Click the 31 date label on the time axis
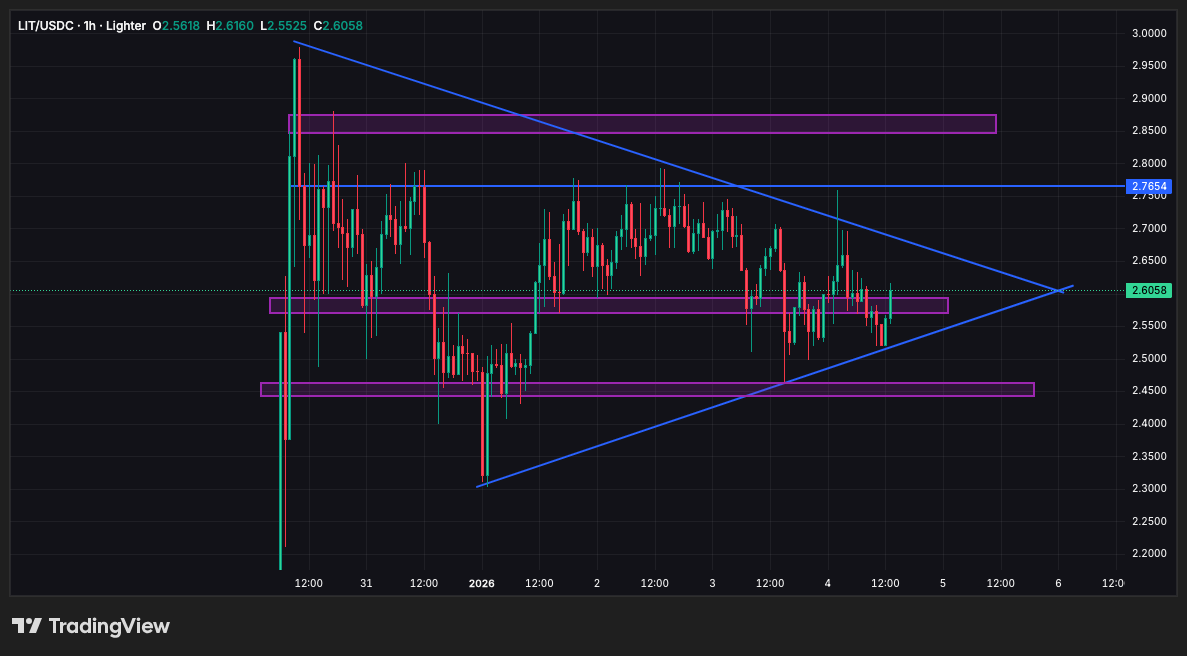Viewport: 1187px width, 656px height. click(x=366, y=583)
